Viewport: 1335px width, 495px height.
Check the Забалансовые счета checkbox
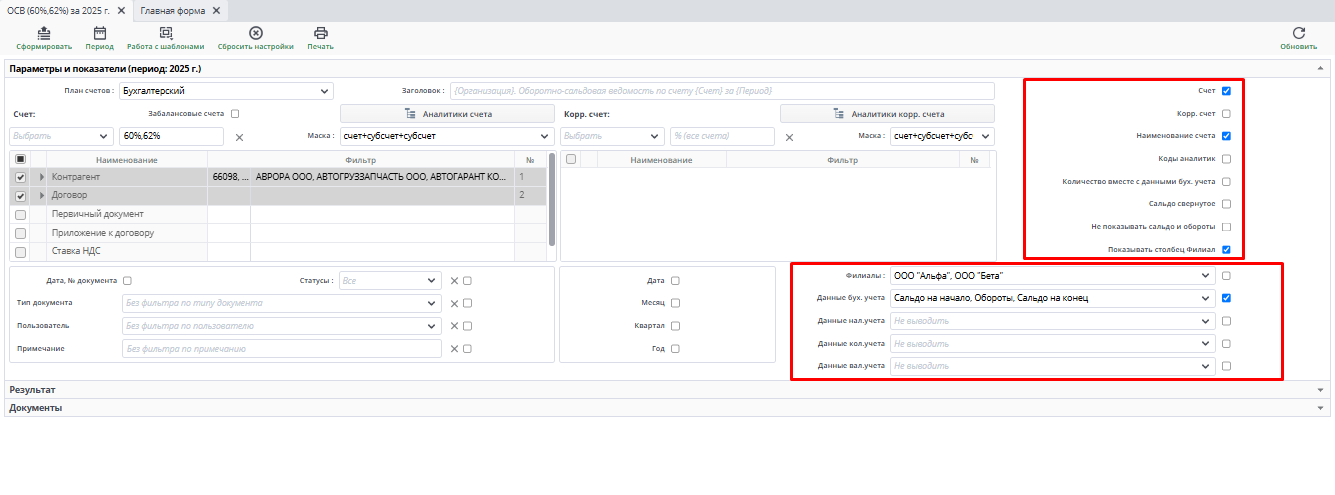pos(235,114)
